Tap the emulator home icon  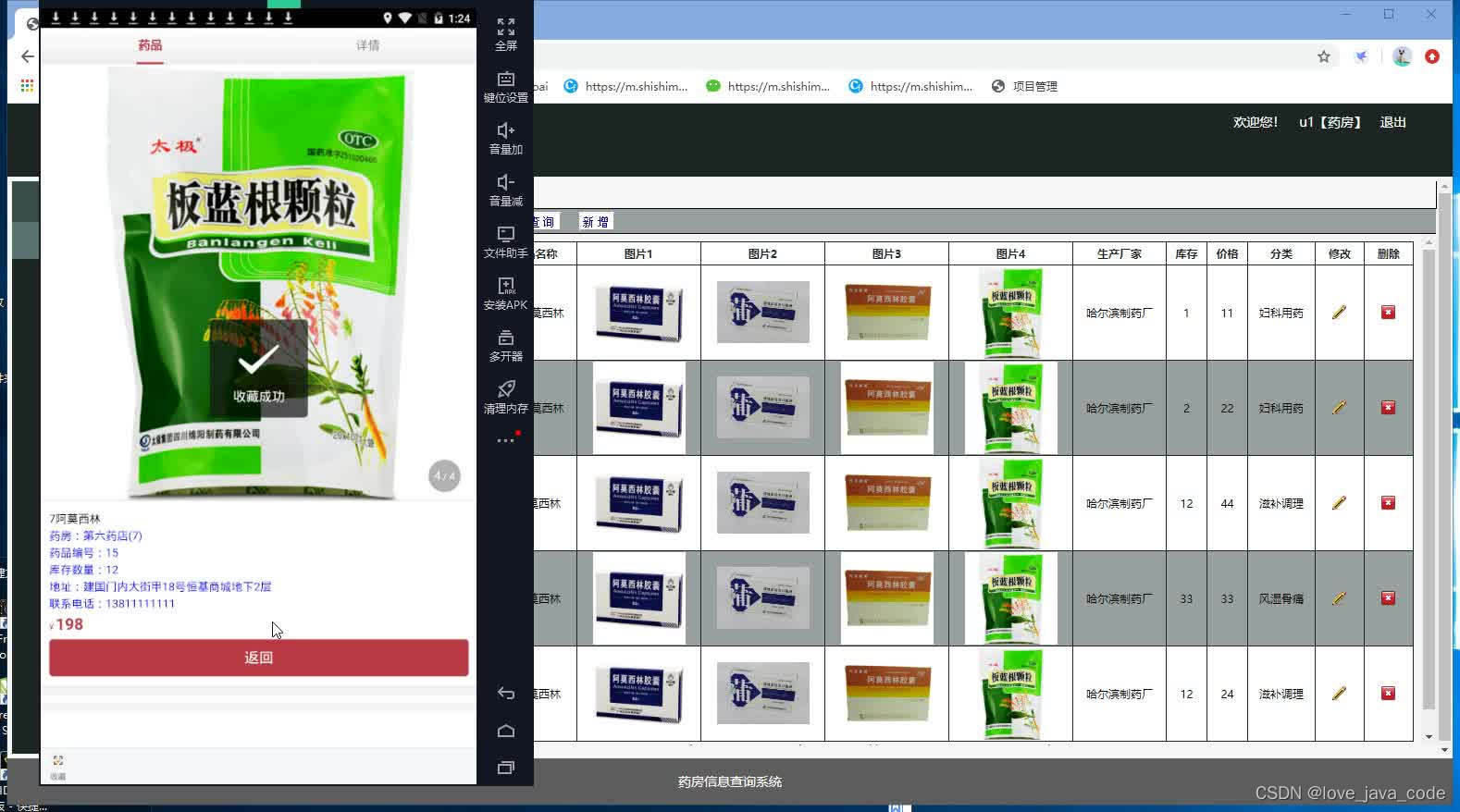tap(505, 731)
